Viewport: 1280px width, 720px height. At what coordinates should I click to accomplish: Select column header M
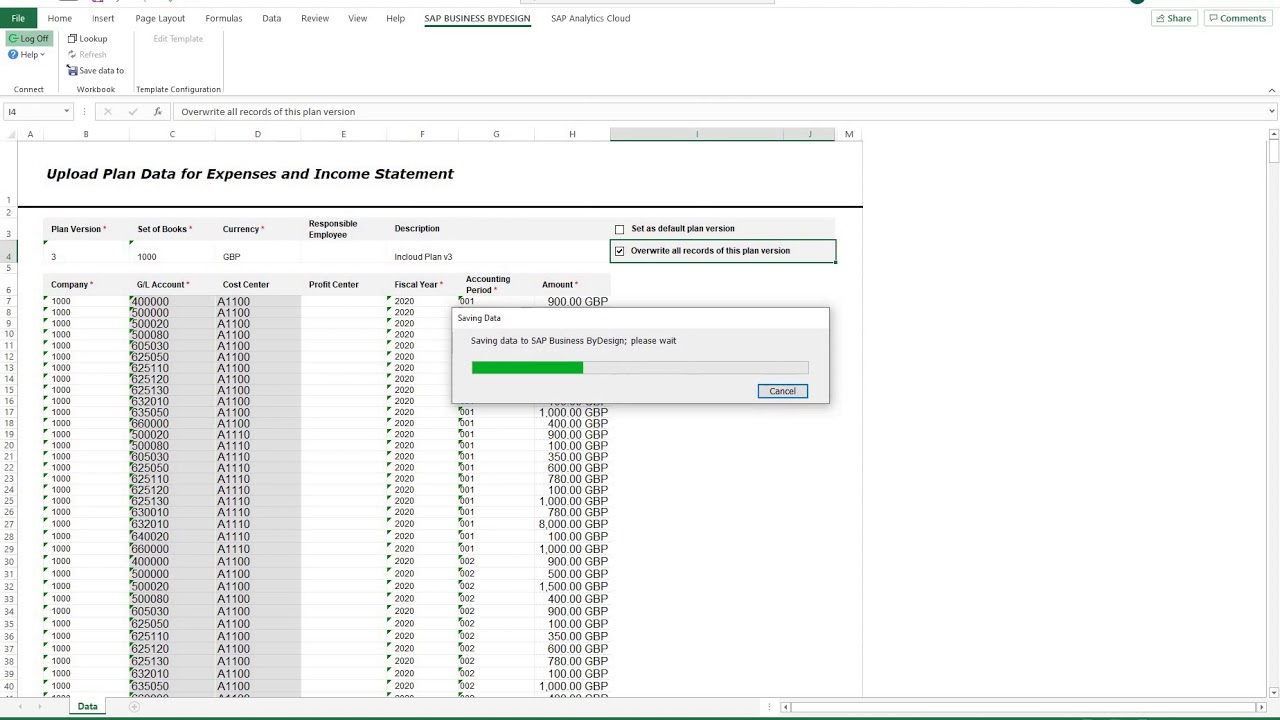click(x=849, y=134)
